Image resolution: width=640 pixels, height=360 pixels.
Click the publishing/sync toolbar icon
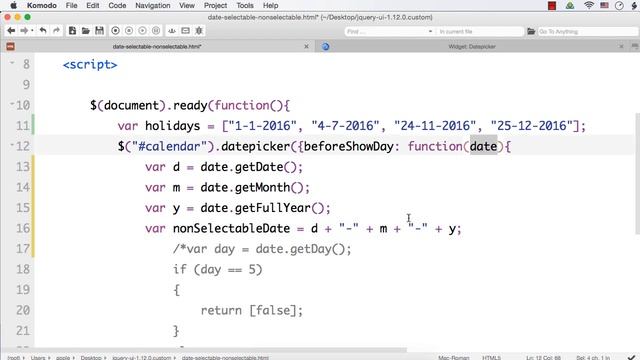point(172,31)
